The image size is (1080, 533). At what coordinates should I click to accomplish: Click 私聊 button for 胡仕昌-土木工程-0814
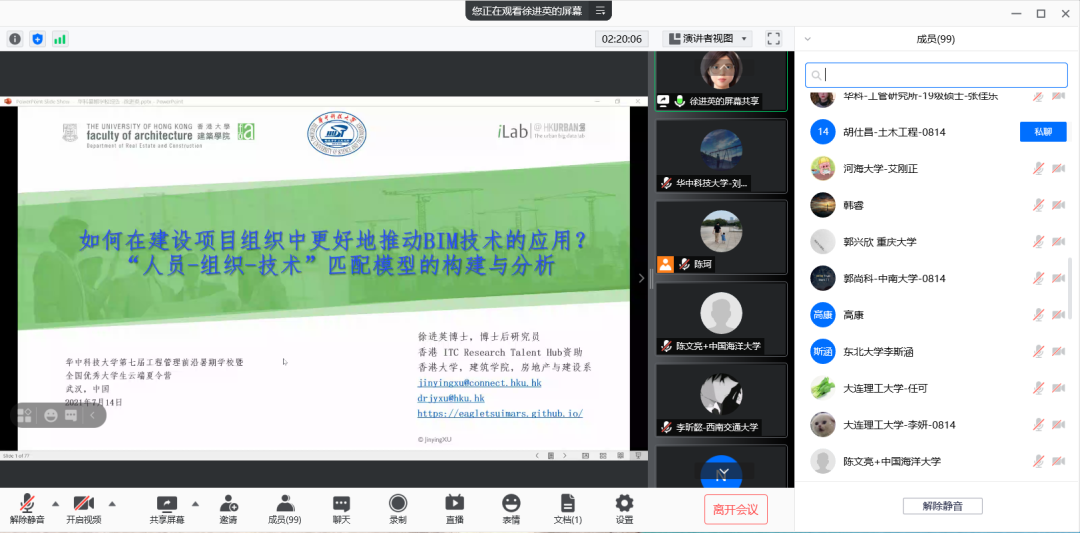[x=1042, y=132]
